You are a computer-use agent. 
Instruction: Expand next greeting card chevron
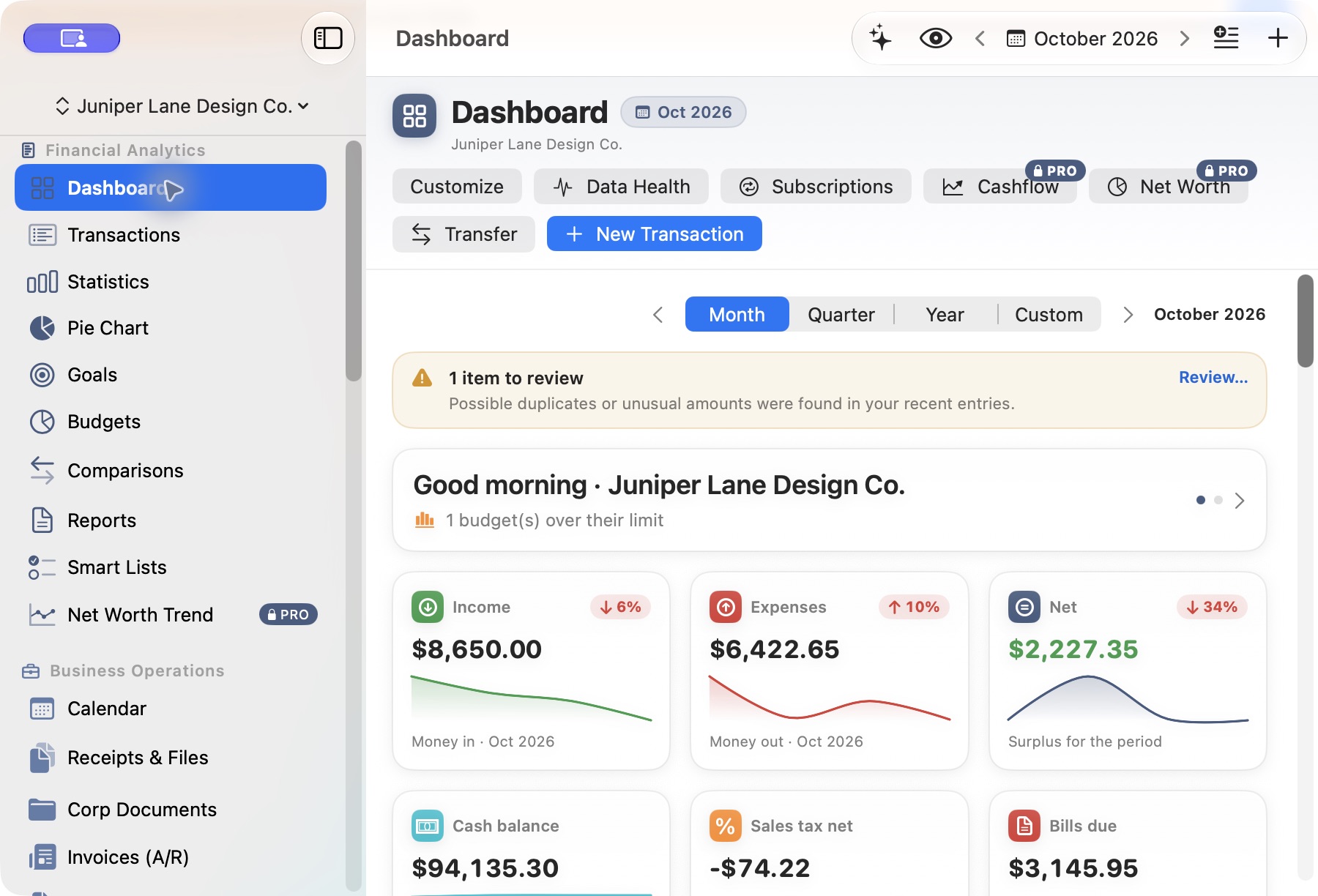coord(1239,501)
